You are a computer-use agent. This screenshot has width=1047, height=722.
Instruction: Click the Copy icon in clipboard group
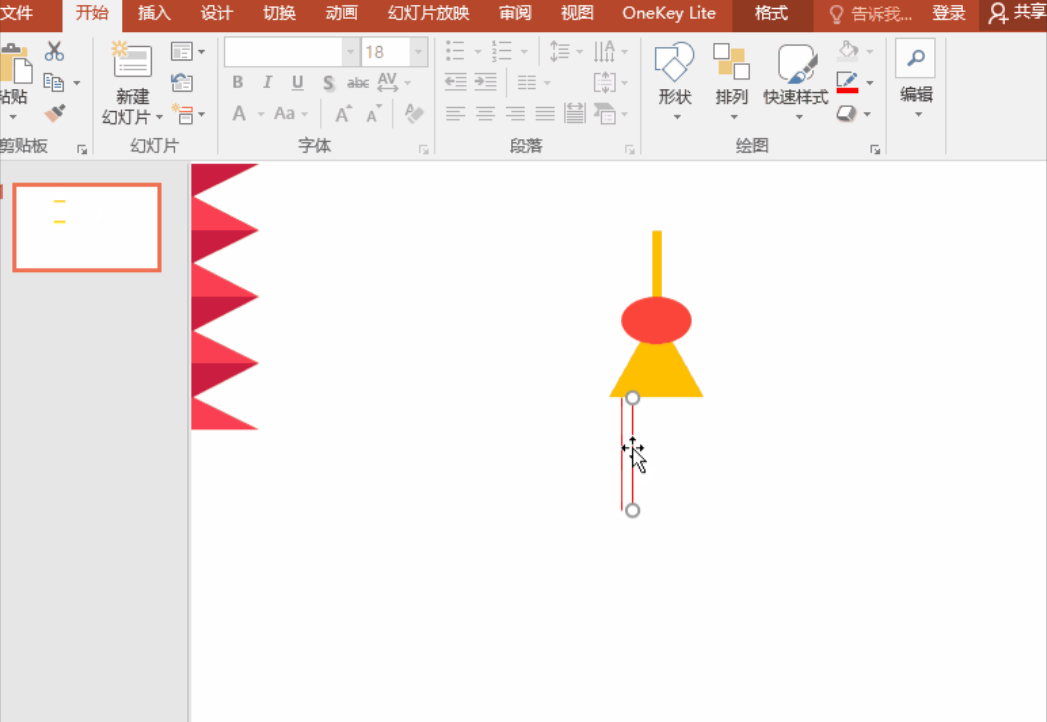pyautogui.click(x=53, y=82)
